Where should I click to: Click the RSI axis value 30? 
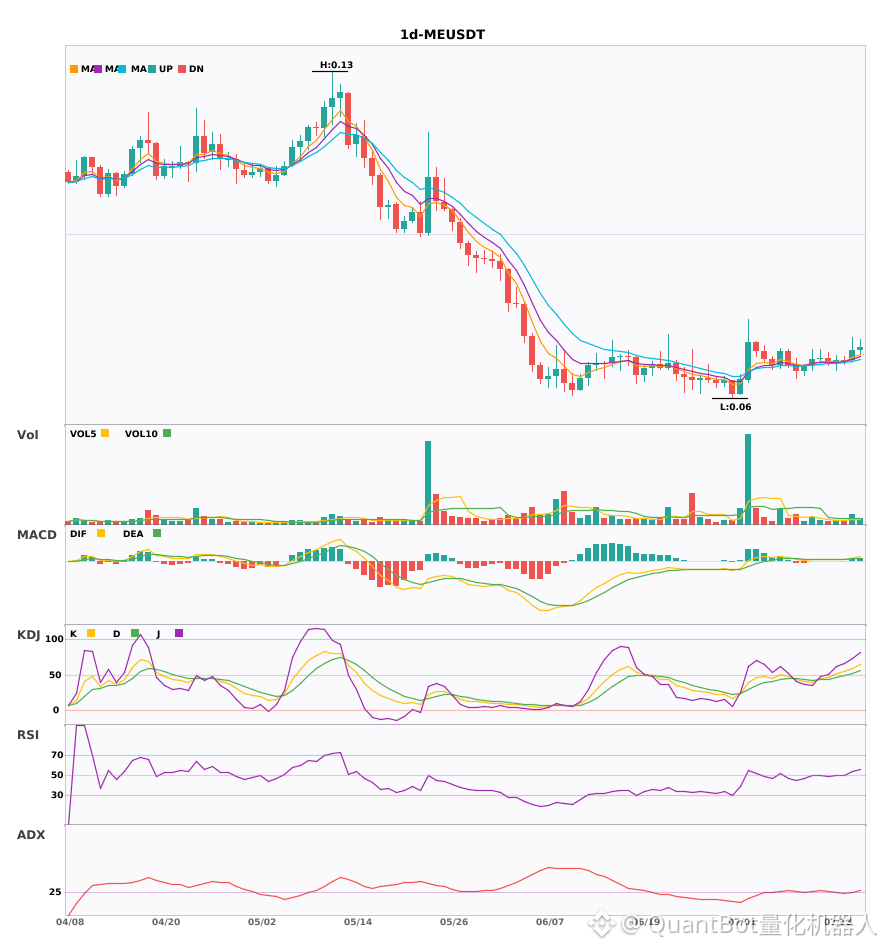[x=58, y=795]
